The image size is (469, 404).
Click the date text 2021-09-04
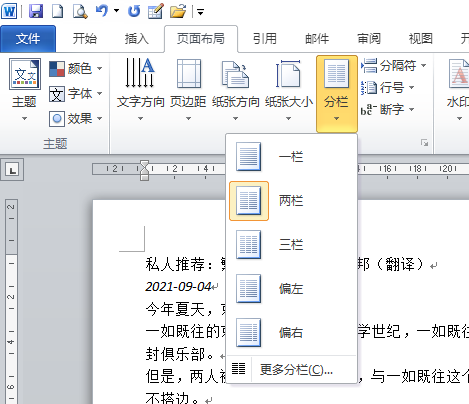pyautogui.click(x=178, y=287)
